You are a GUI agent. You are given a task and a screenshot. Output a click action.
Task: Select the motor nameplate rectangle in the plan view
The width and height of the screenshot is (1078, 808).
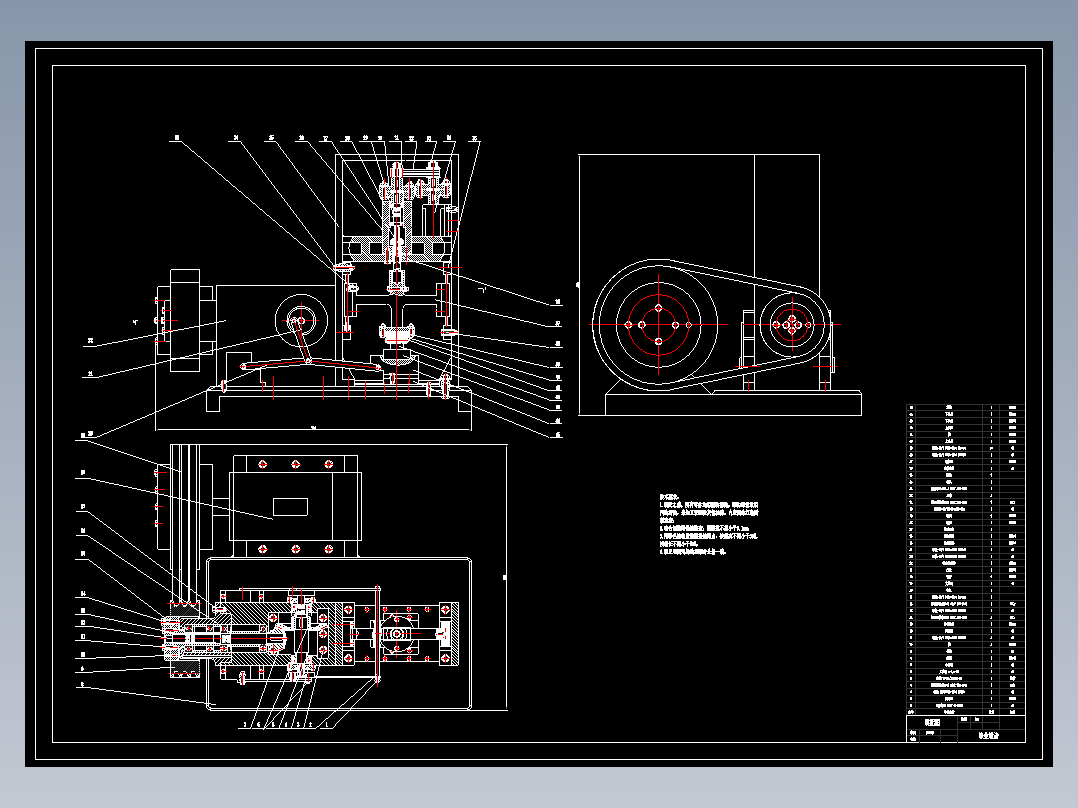(x=290, y=507)
